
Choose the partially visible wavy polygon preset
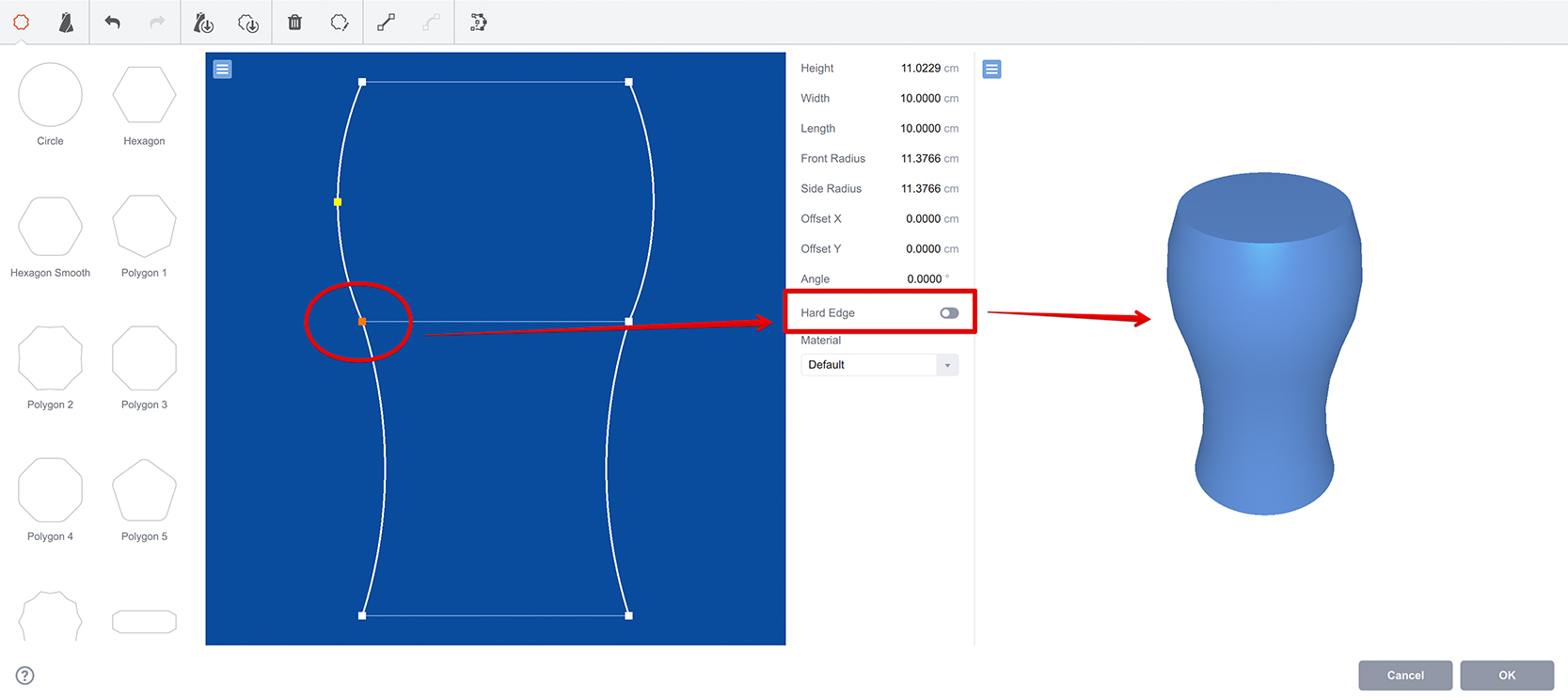point(50,616)
